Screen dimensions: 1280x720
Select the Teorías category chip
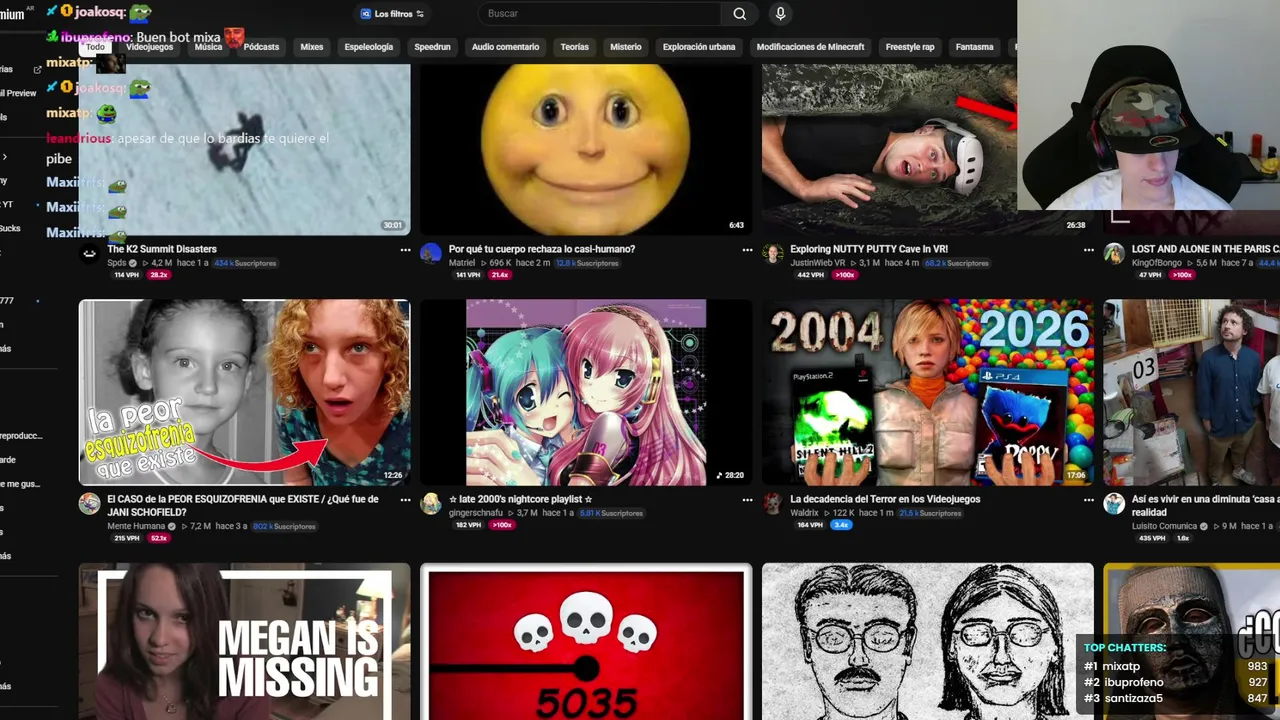point(575,47)
